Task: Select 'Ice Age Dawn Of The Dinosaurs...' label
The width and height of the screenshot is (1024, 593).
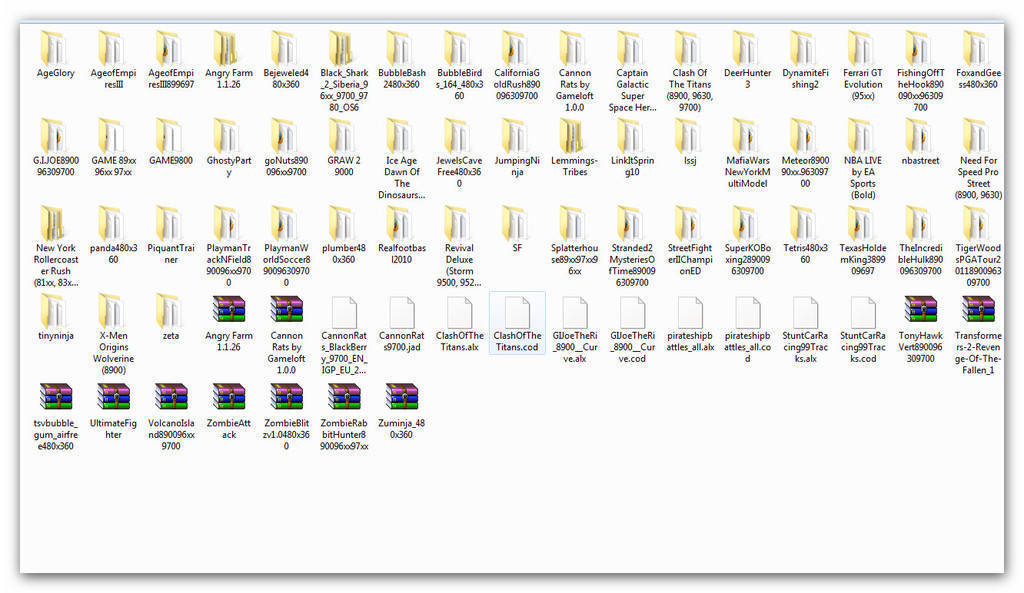Action: (402, 178)
